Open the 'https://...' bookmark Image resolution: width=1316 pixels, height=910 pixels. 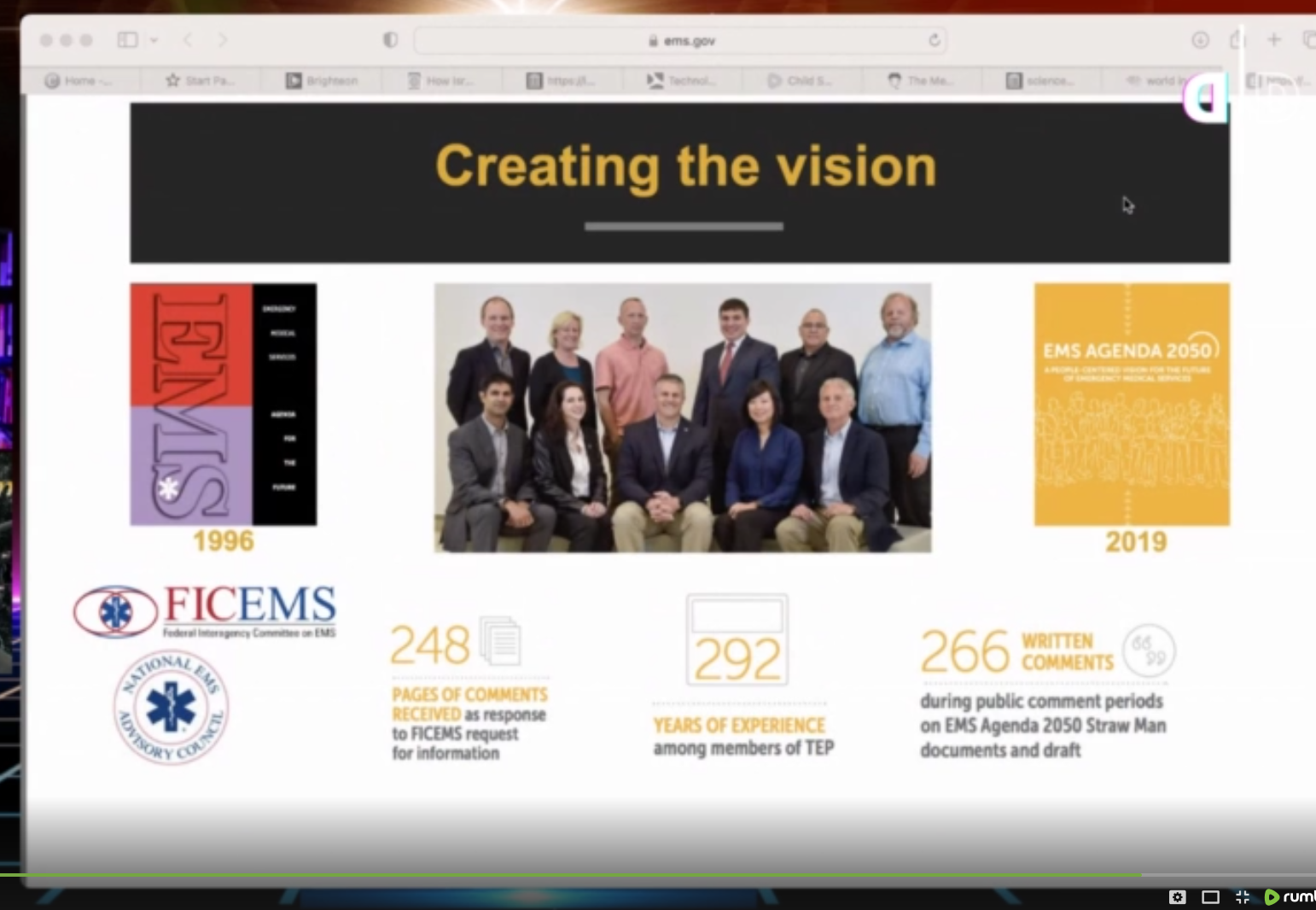[x=561, y=80]
